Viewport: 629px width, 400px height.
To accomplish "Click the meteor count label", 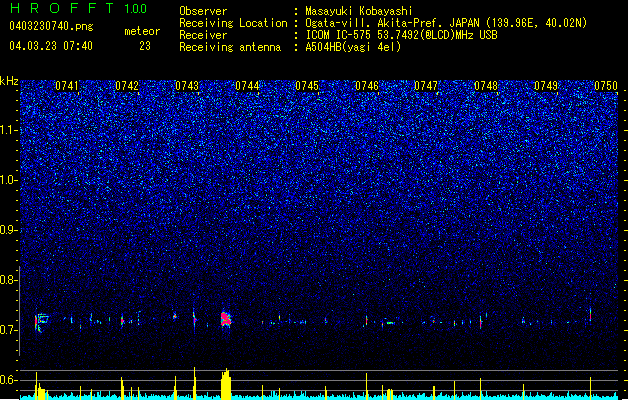I will click(x=142, y=31).
